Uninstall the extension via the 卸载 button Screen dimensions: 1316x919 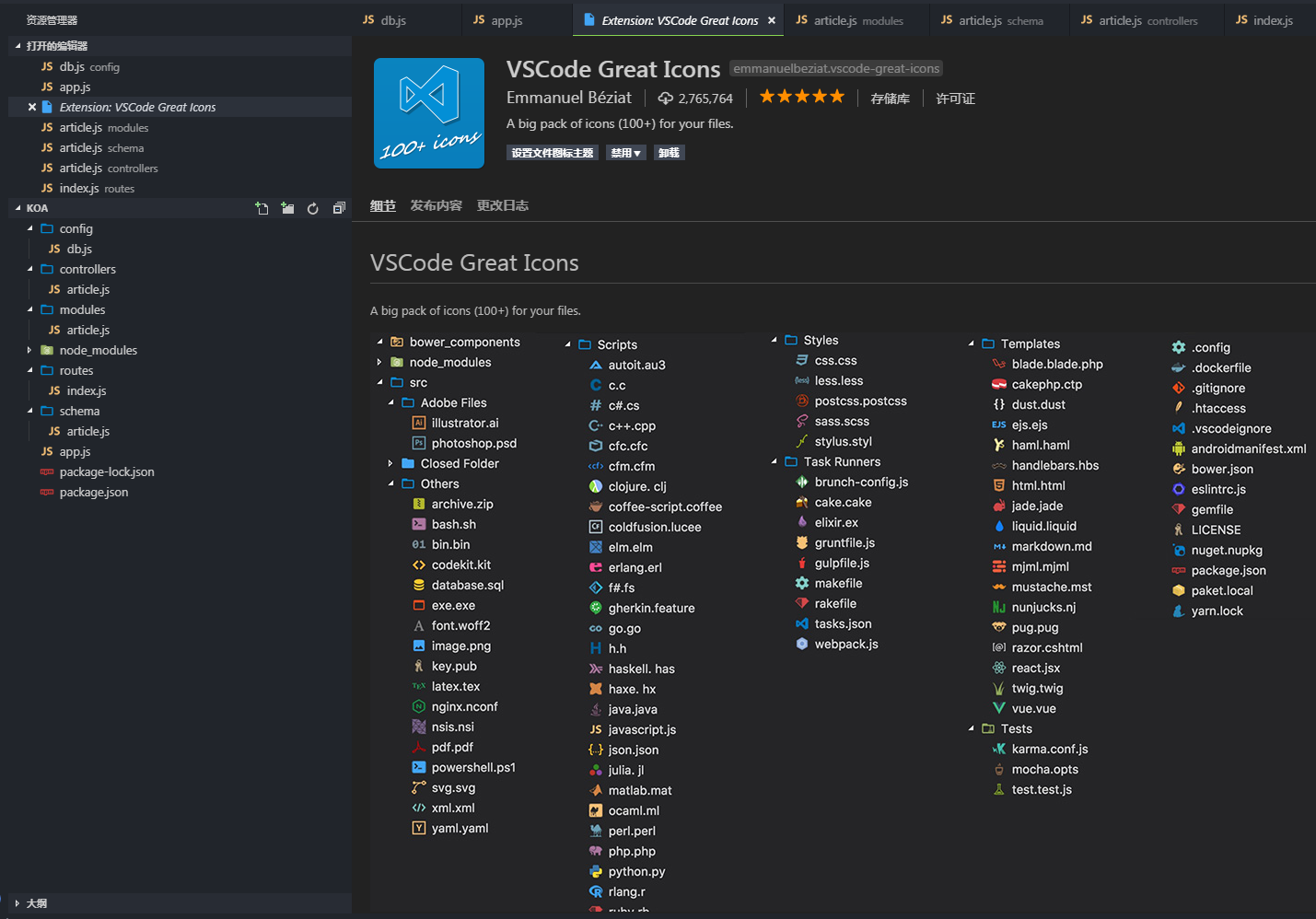pos(669,152)
